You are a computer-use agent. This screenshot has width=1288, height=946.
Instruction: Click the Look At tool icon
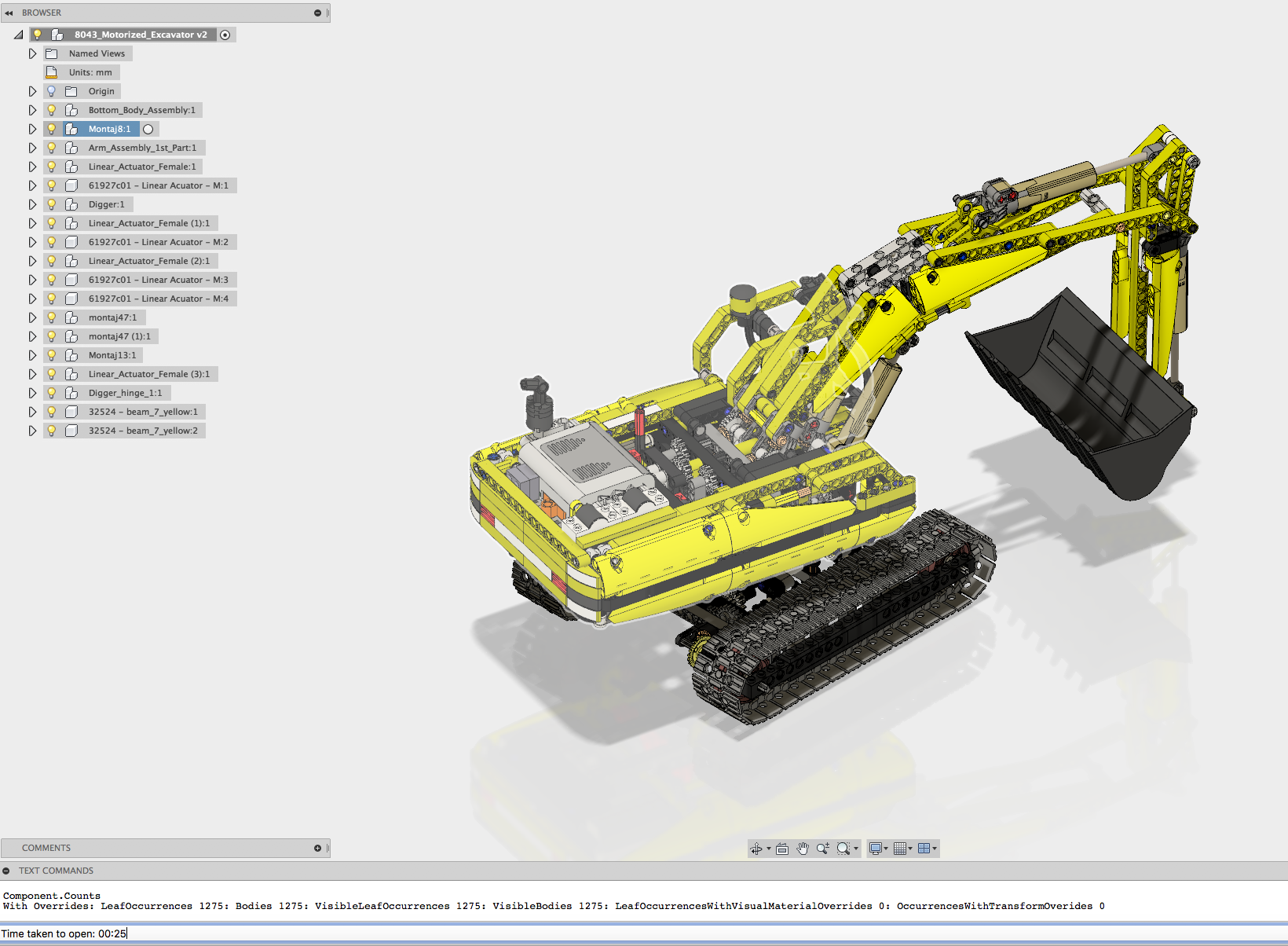pyautogui.click(x=782, y=849)
